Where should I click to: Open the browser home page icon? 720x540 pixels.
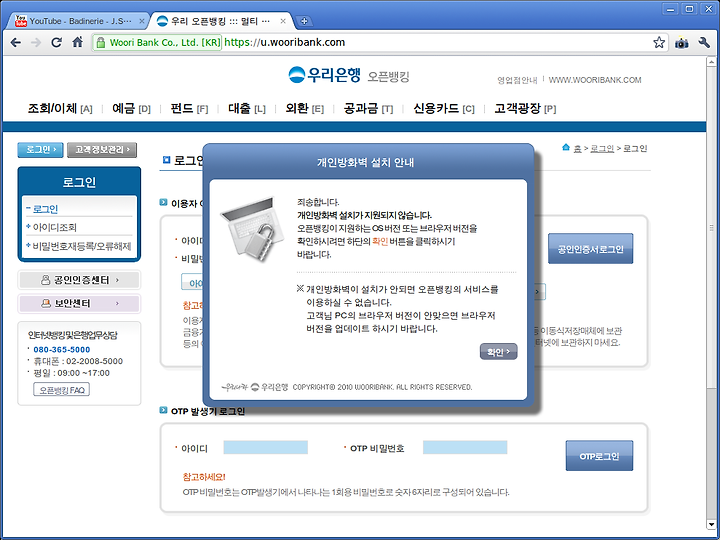[78, 42]
